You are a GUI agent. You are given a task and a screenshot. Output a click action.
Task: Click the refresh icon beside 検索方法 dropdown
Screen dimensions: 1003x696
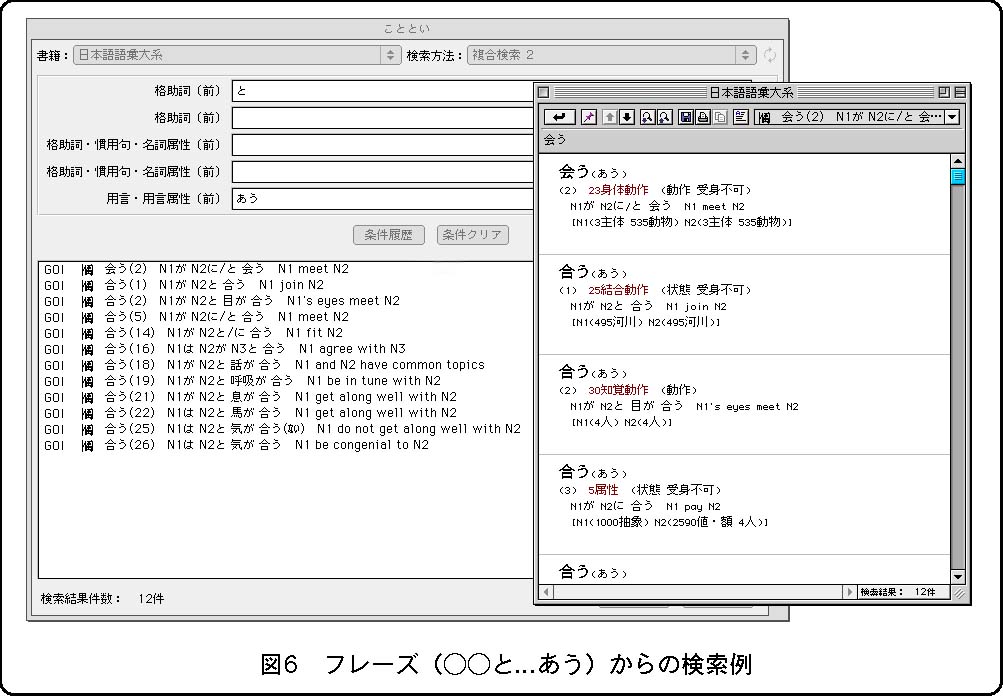pos(770,55)
